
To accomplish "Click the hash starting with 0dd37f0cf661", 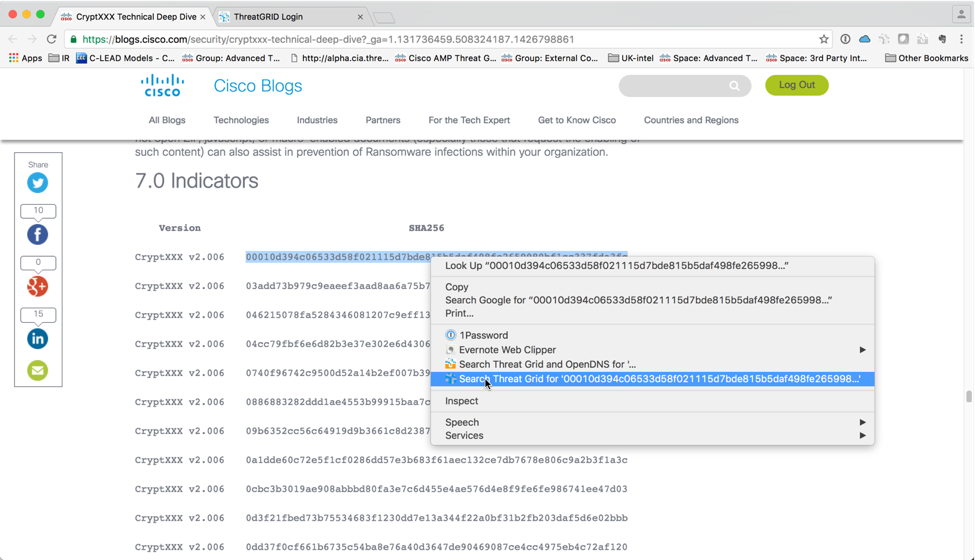I will [x=437, y=547].
